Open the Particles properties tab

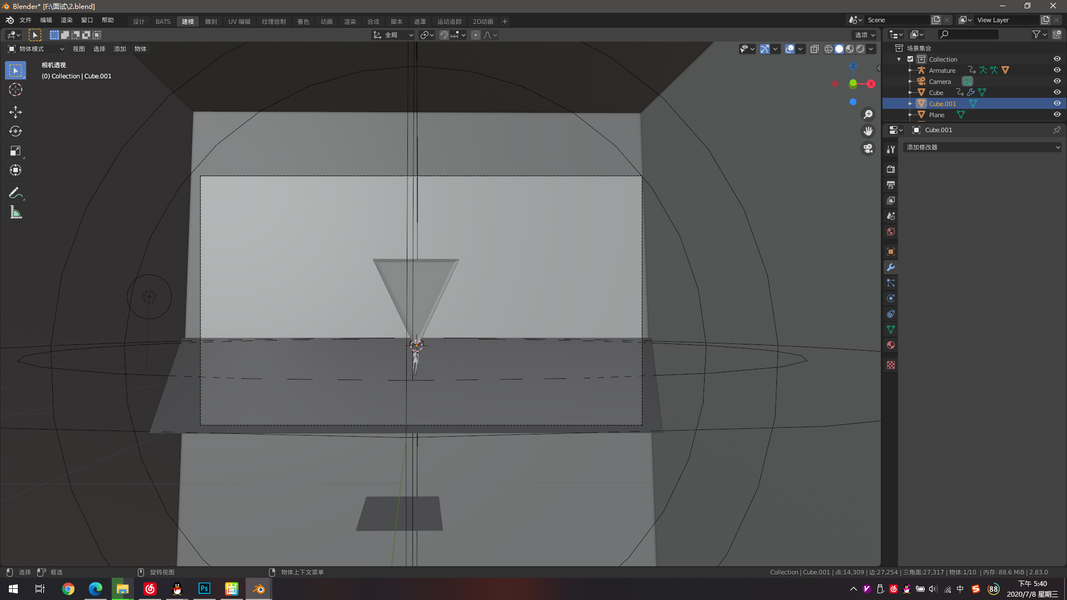click(x=891, y=282)
